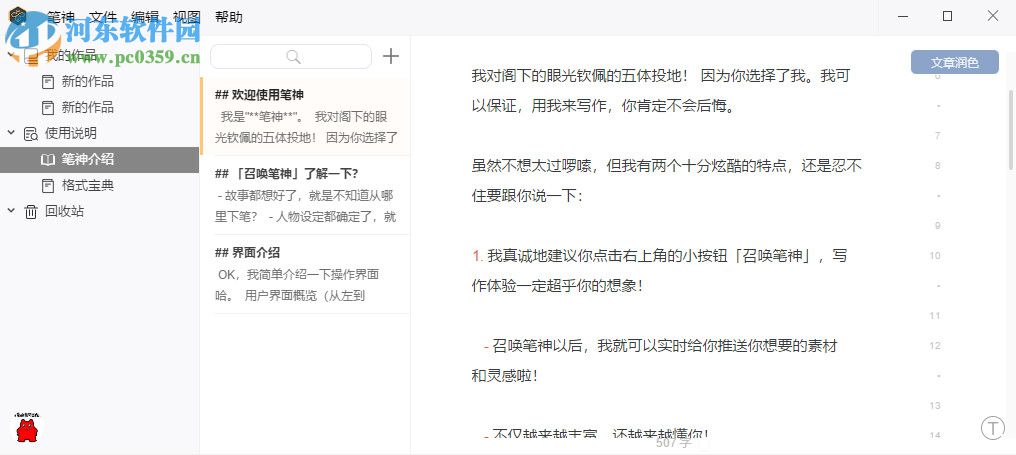Click list item 1 starting 我真诚地建议
The height and width of the screenshot is (455, 1016).
tap(659, 271)
